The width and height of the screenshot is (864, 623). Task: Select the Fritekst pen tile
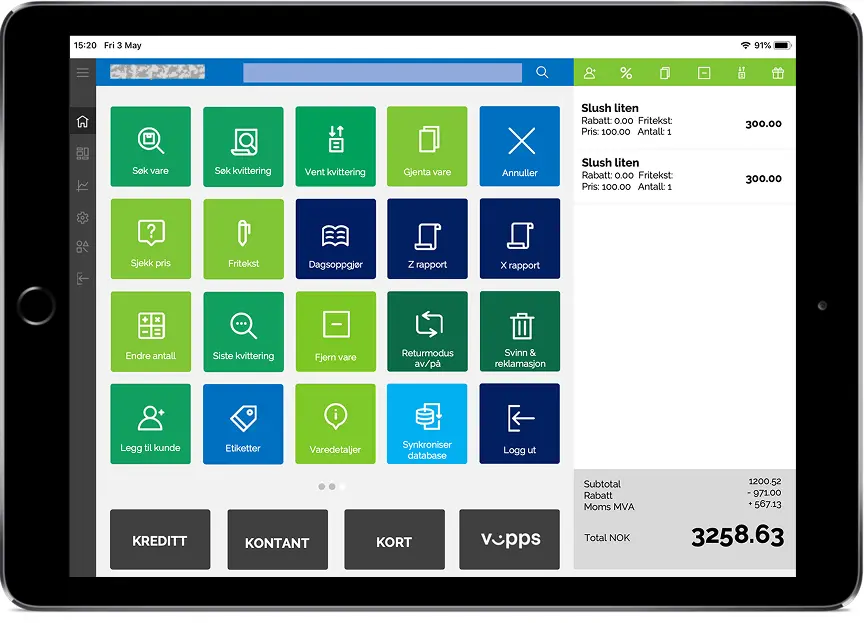point(243,239)
